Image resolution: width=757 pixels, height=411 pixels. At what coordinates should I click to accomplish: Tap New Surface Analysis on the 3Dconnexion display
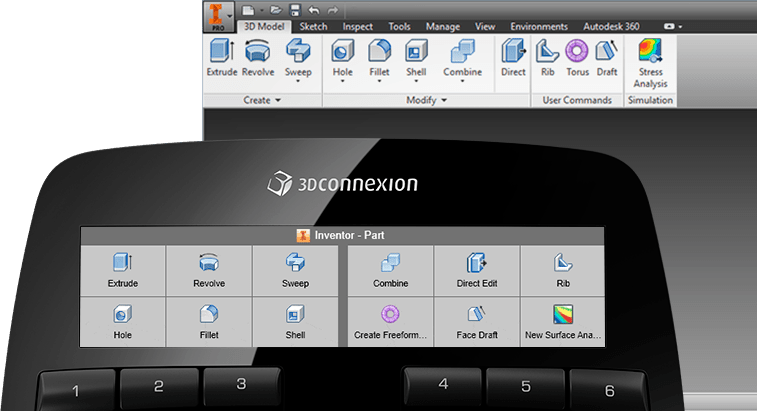coord(563,322)
